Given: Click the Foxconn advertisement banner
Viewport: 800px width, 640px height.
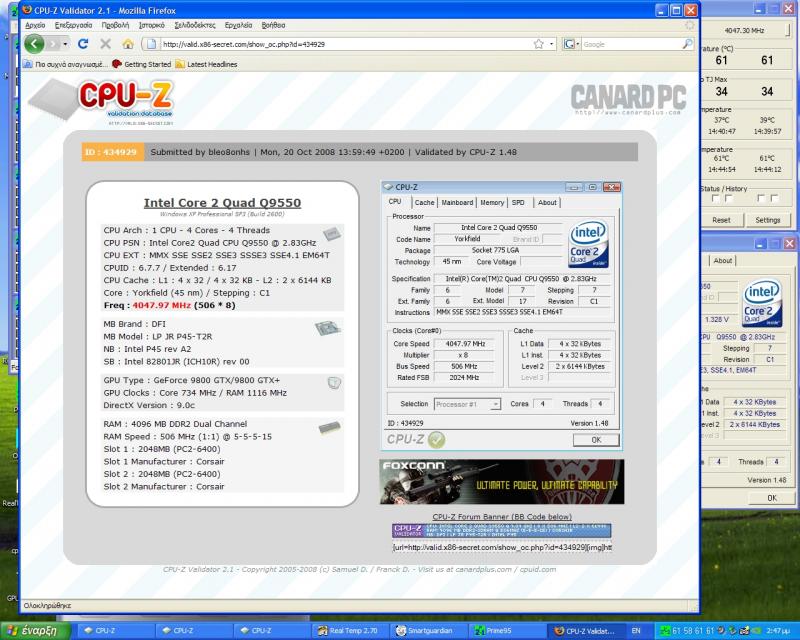Looking at the screenshot, I should 502,481.
